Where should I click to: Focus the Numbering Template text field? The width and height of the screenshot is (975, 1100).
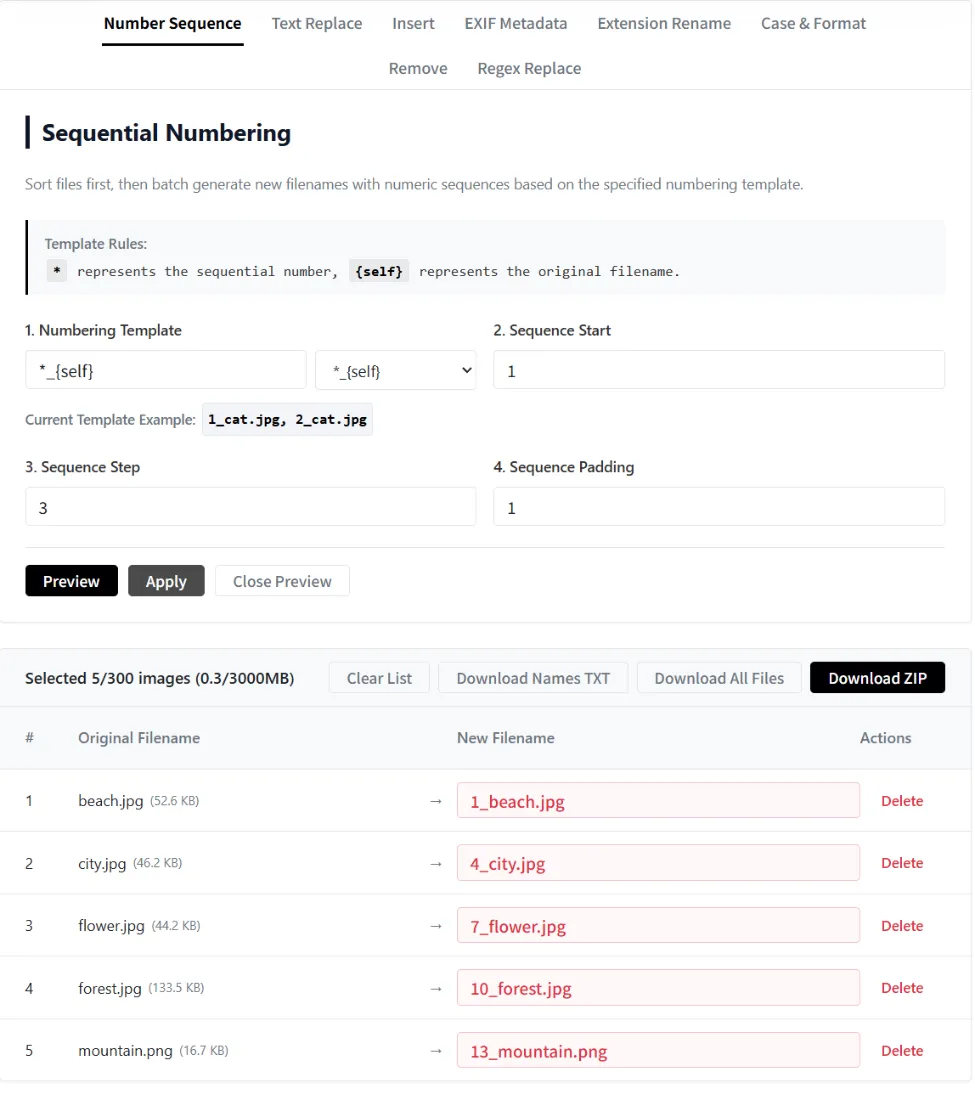166,370
